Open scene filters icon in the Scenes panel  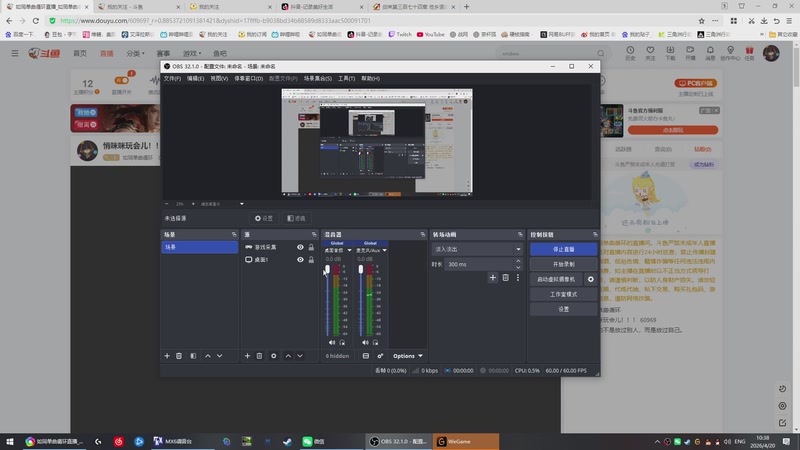click(193, 356)
